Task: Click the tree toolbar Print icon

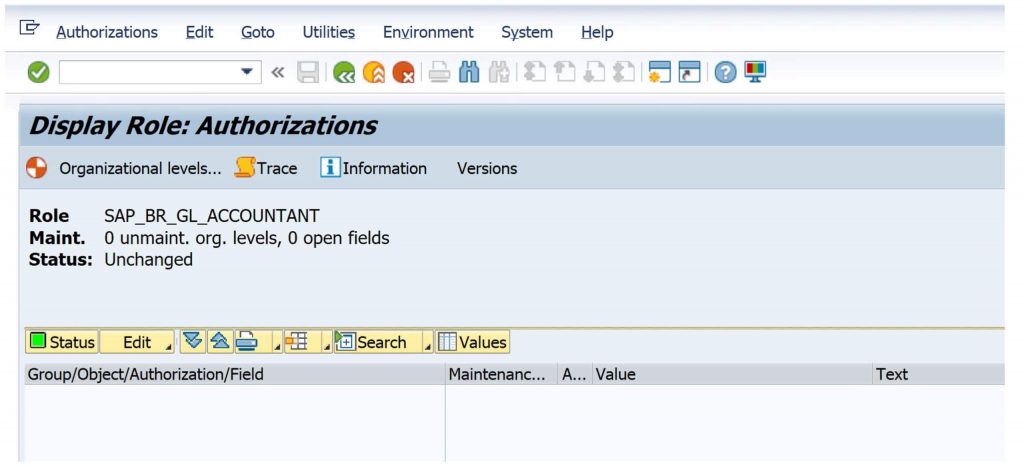Action: tap(247, 342)
